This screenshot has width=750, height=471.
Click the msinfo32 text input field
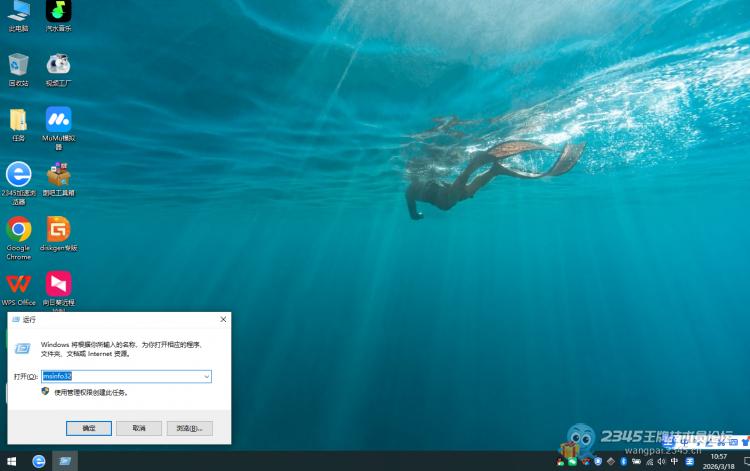tap(120, 376)
